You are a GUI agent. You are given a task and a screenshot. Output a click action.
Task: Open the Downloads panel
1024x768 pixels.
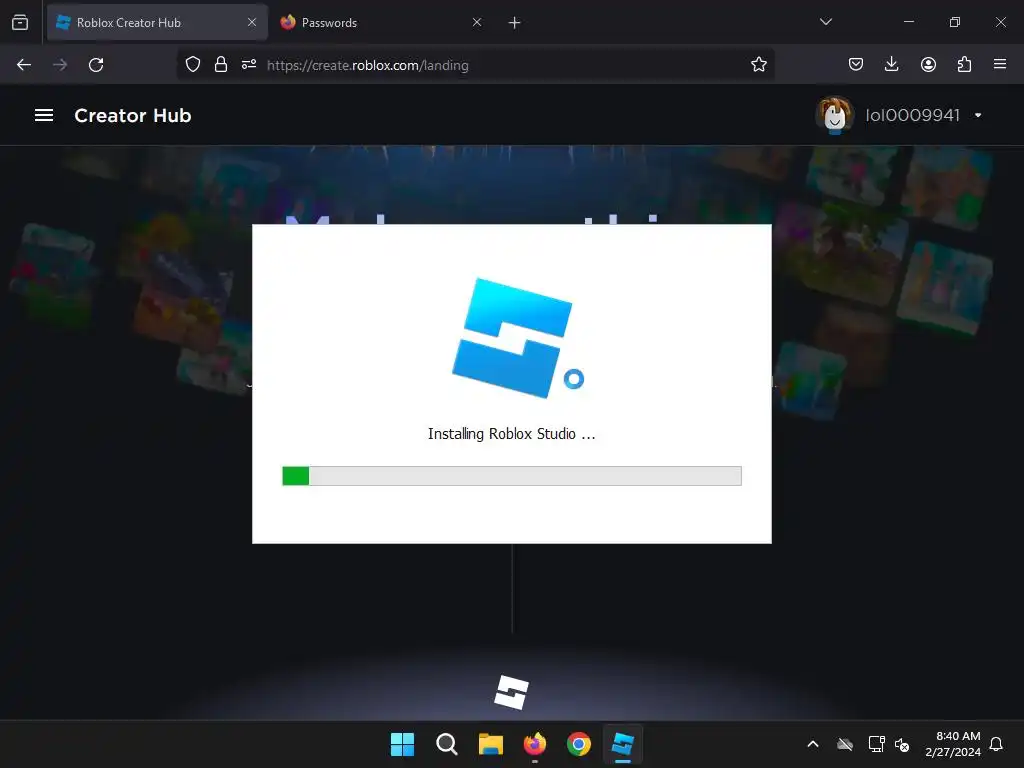(891, 65)
